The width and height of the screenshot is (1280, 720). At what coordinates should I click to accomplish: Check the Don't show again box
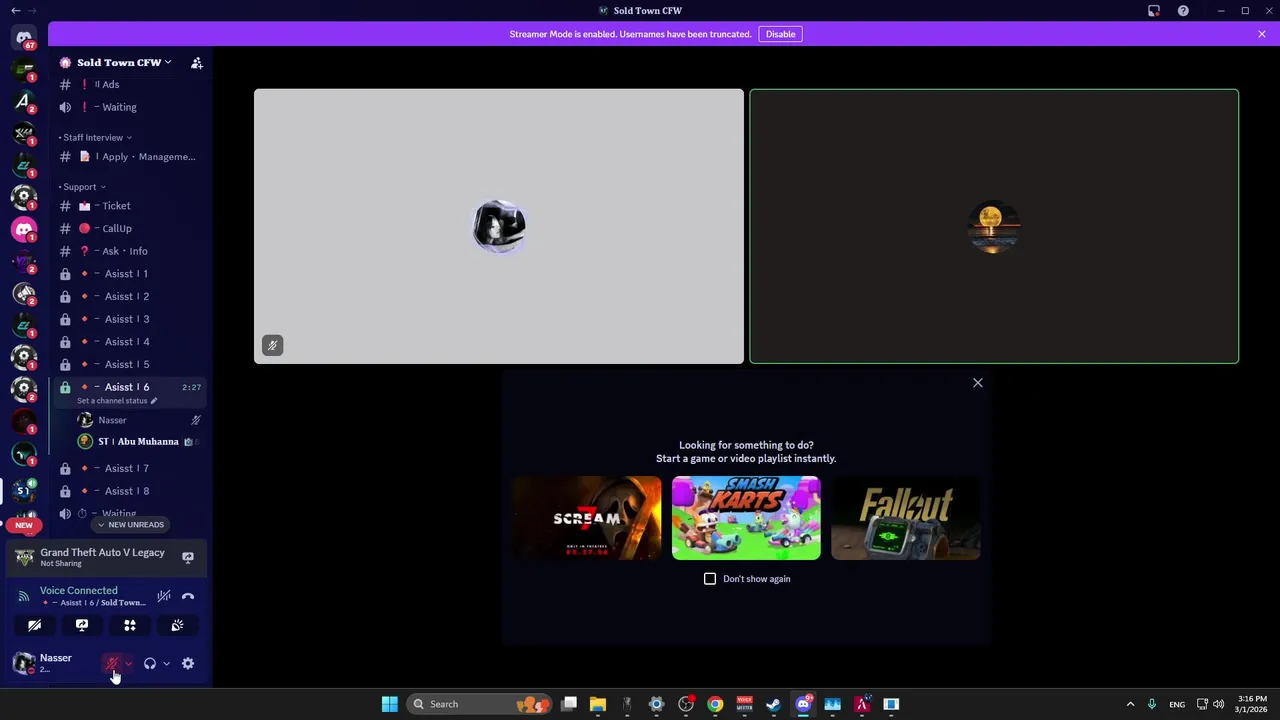pos(710,579)
